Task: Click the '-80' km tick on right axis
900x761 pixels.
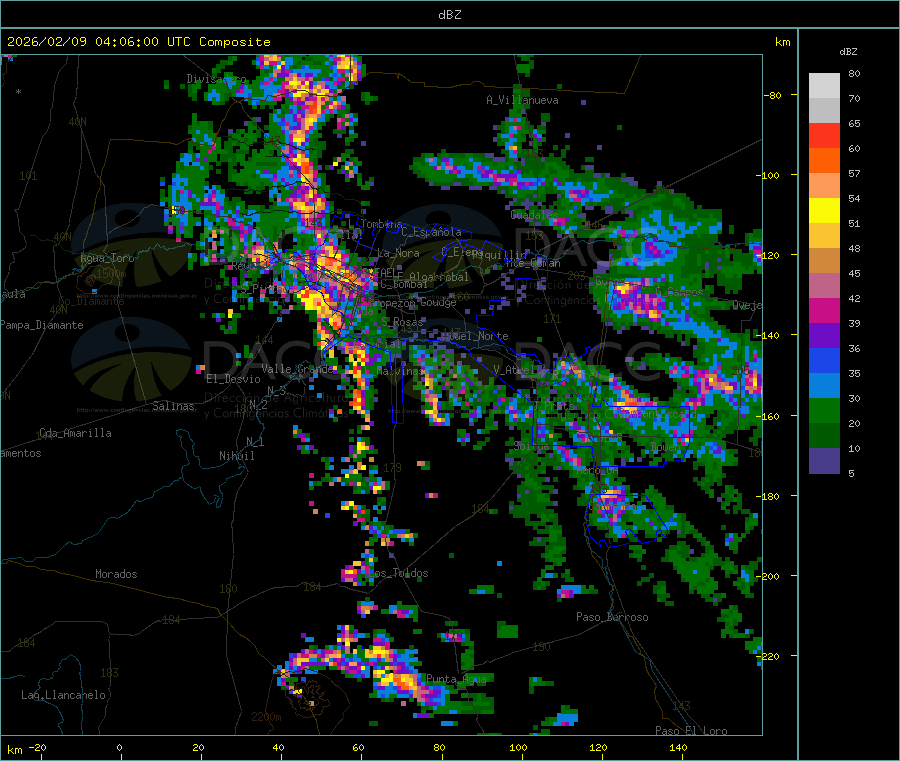Action: coord(772,95)
